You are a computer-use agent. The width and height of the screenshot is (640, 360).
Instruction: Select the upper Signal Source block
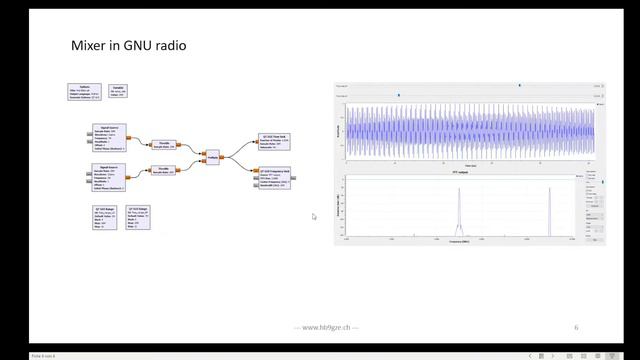pos(109,138)
